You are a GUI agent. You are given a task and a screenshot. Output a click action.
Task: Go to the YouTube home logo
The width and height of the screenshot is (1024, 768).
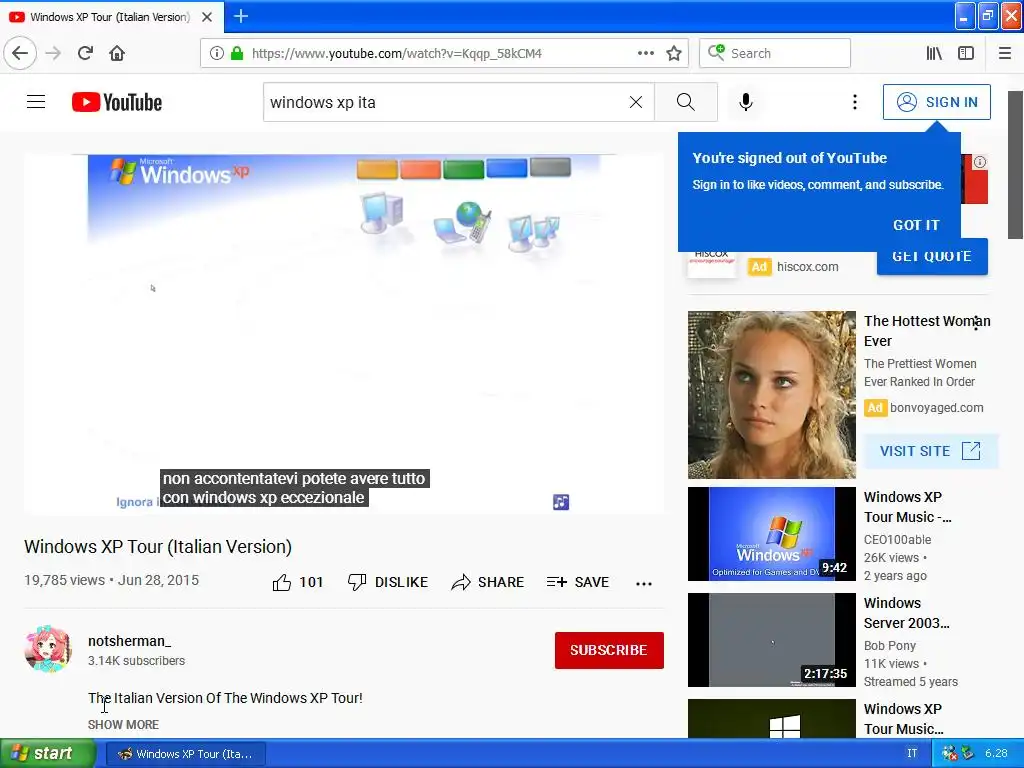point(117,102)
